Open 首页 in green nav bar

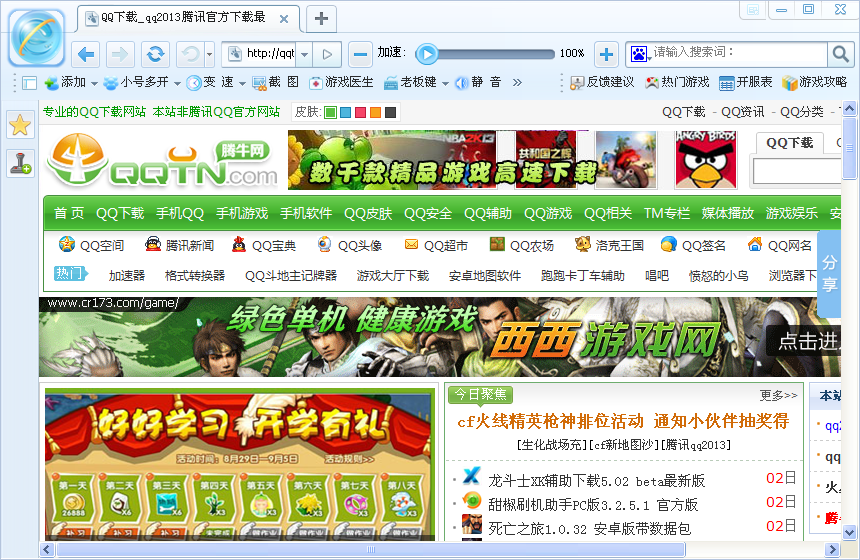tap(69, 213)
